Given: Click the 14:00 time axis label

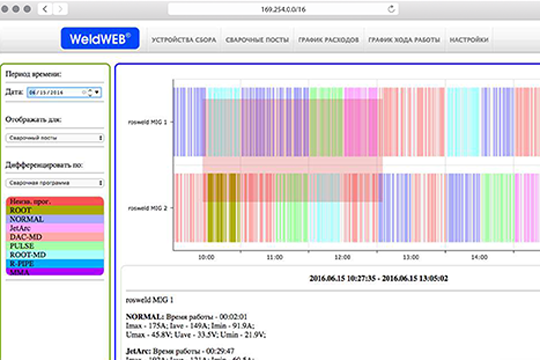Looking at the screenshot, I should coord(479,257).
